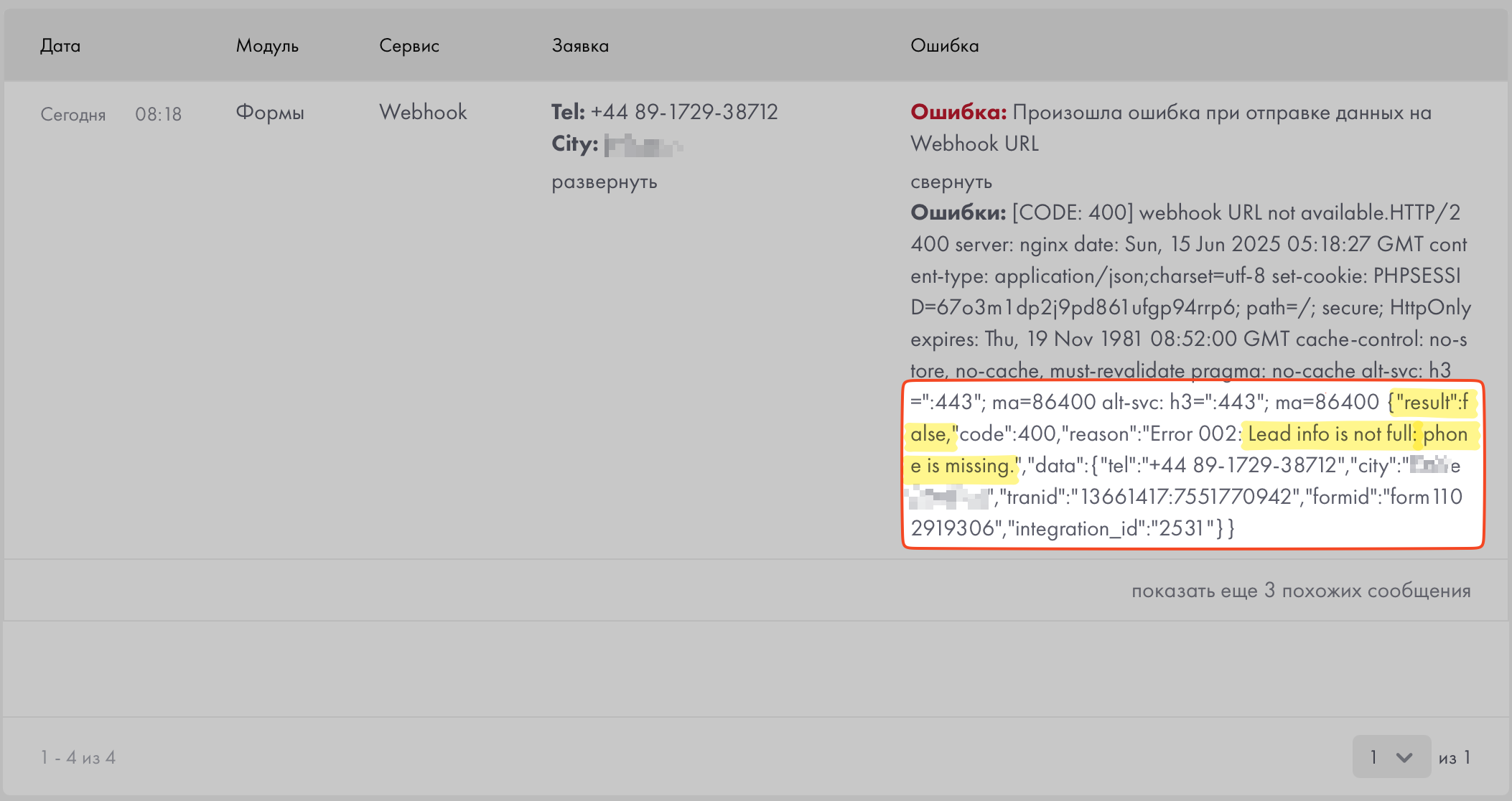Click the 'Дата' column header
The height and width of the screenshot is (801, 1512).
60,46
